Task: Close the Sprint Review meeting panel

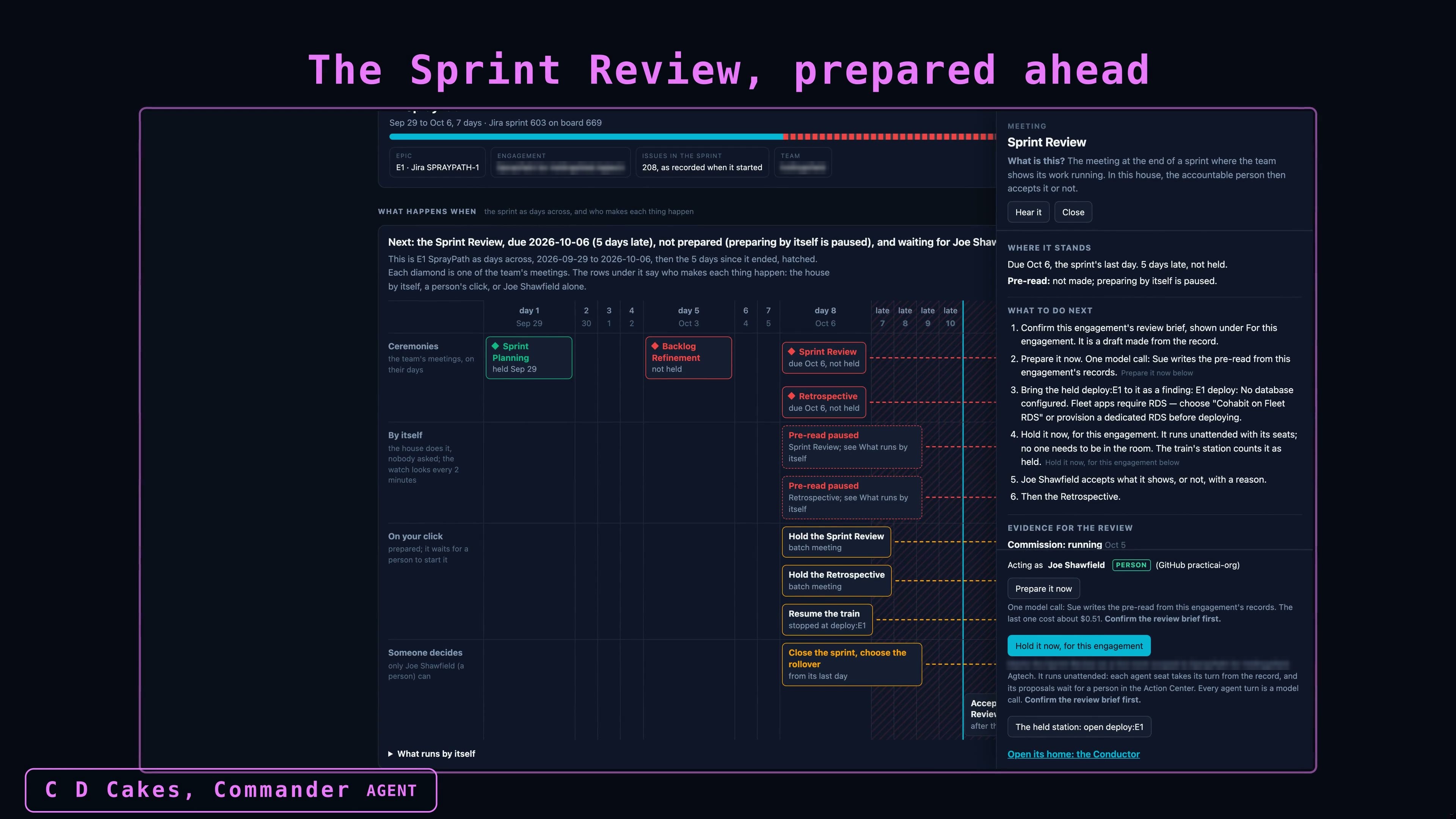Action: tap(1073, 212)
